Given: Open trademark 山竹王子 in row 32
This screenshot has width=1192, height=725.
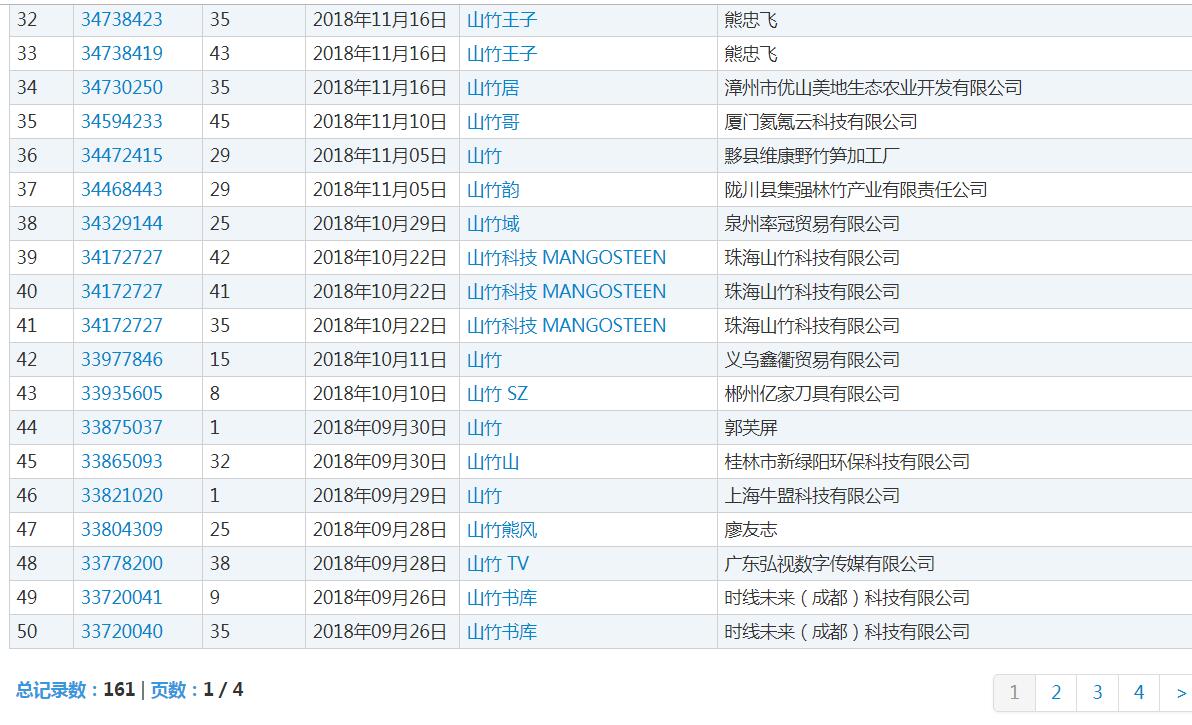Looking at the screenshot, I should tap(502, 20).
